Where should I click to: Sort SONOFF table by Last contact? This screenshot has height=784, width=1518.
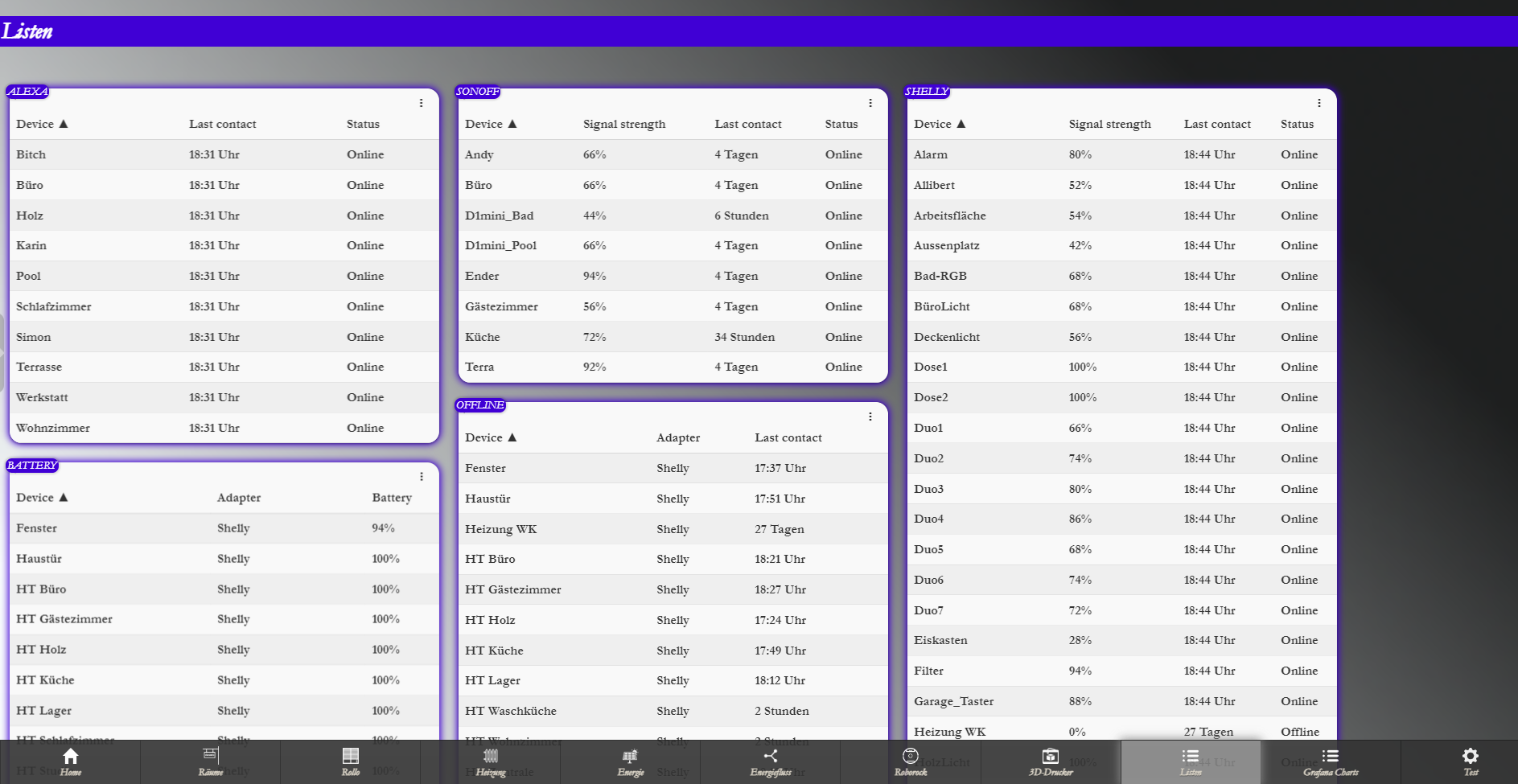(x=748, y=124)
